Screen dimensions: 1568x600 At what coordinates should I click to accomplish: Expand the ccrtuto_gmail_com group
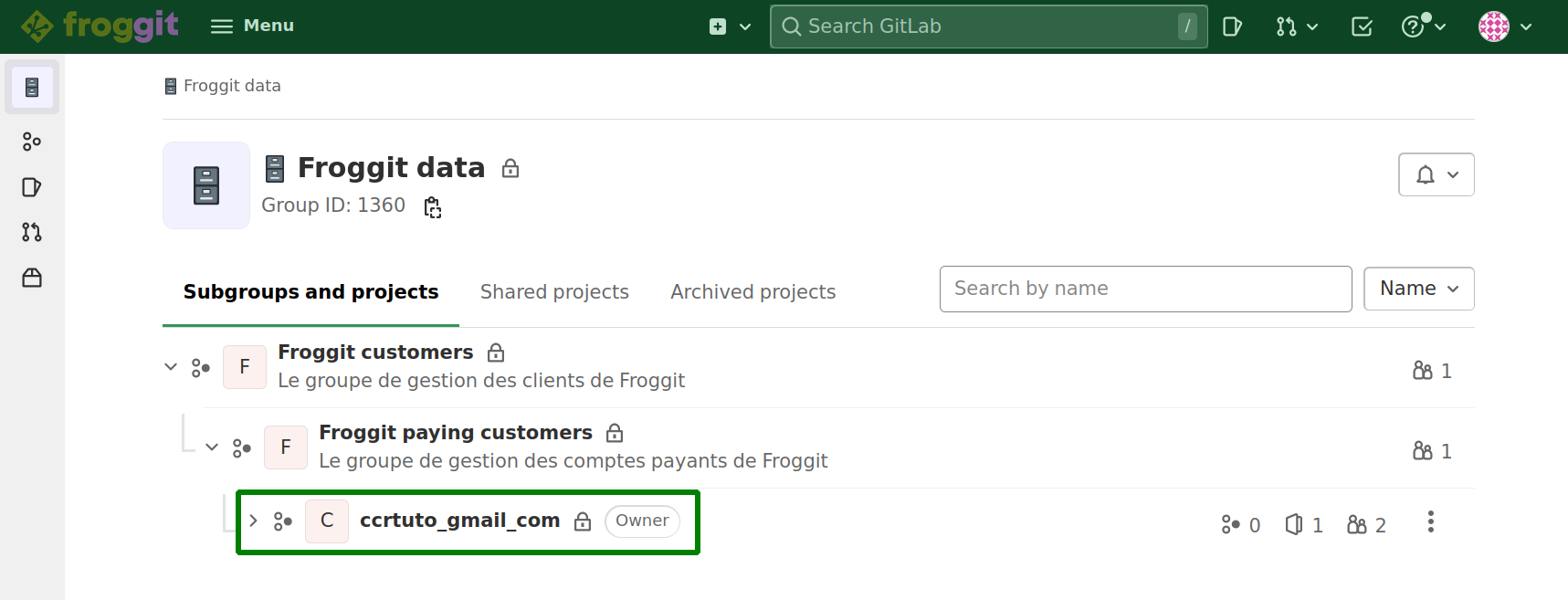(253, 521)
